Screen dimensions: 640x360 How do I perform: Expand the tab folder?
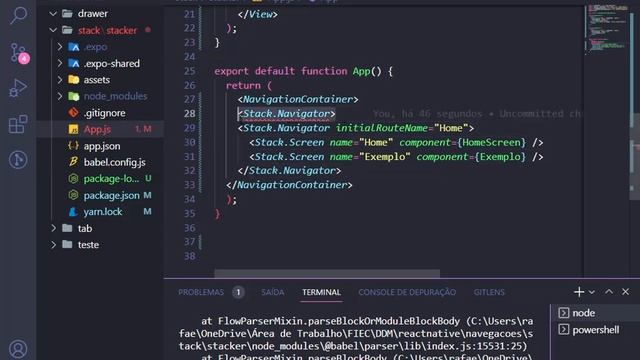53,228
